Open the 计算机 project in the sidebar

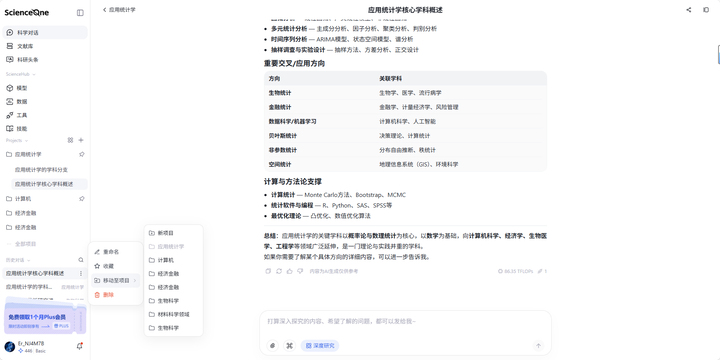[23, 199]
